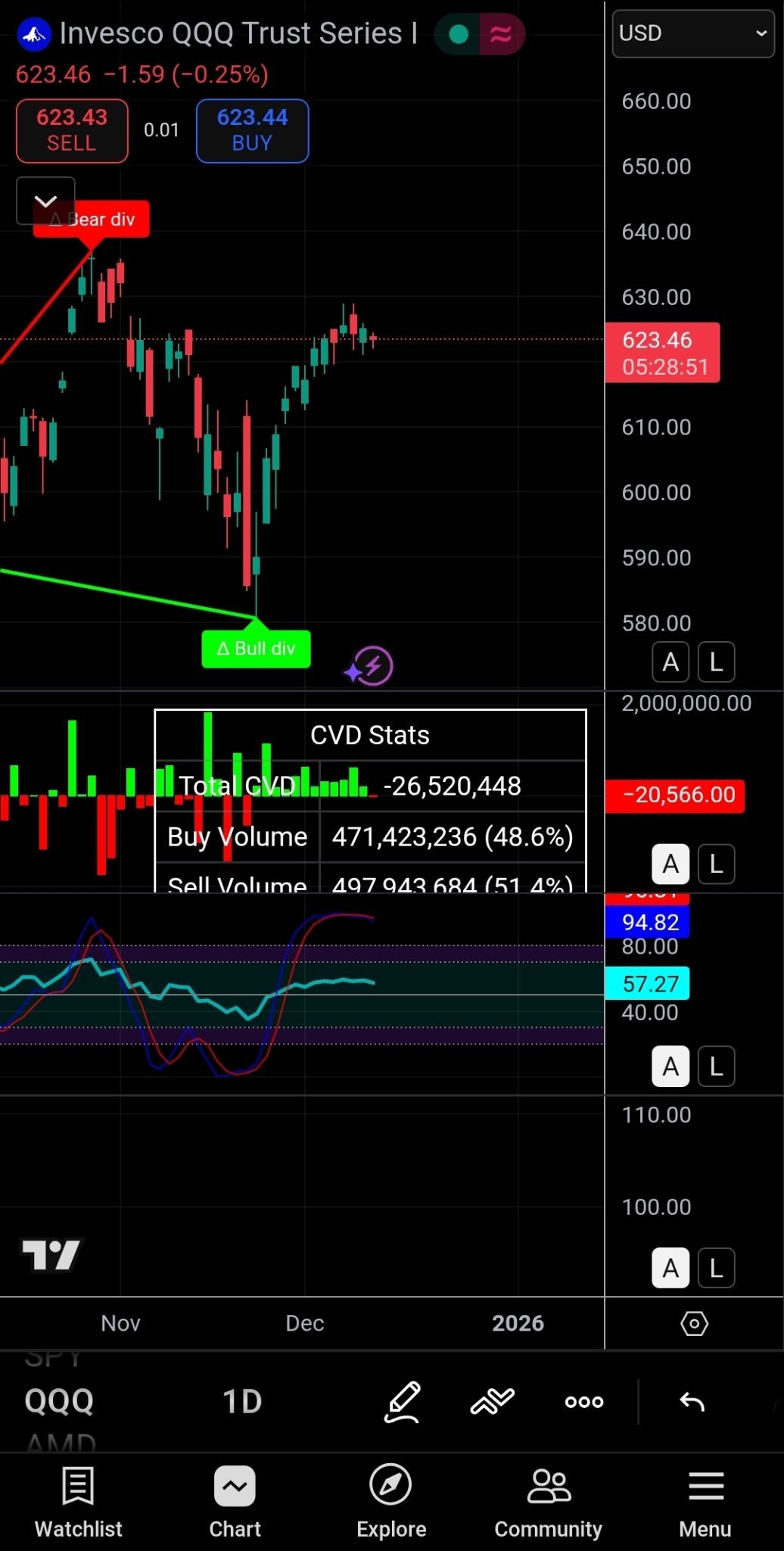This screenshot has height=1551, width=784.
Task: Tap the CVD value label -20,566.00
Action: tap(675, 796)
